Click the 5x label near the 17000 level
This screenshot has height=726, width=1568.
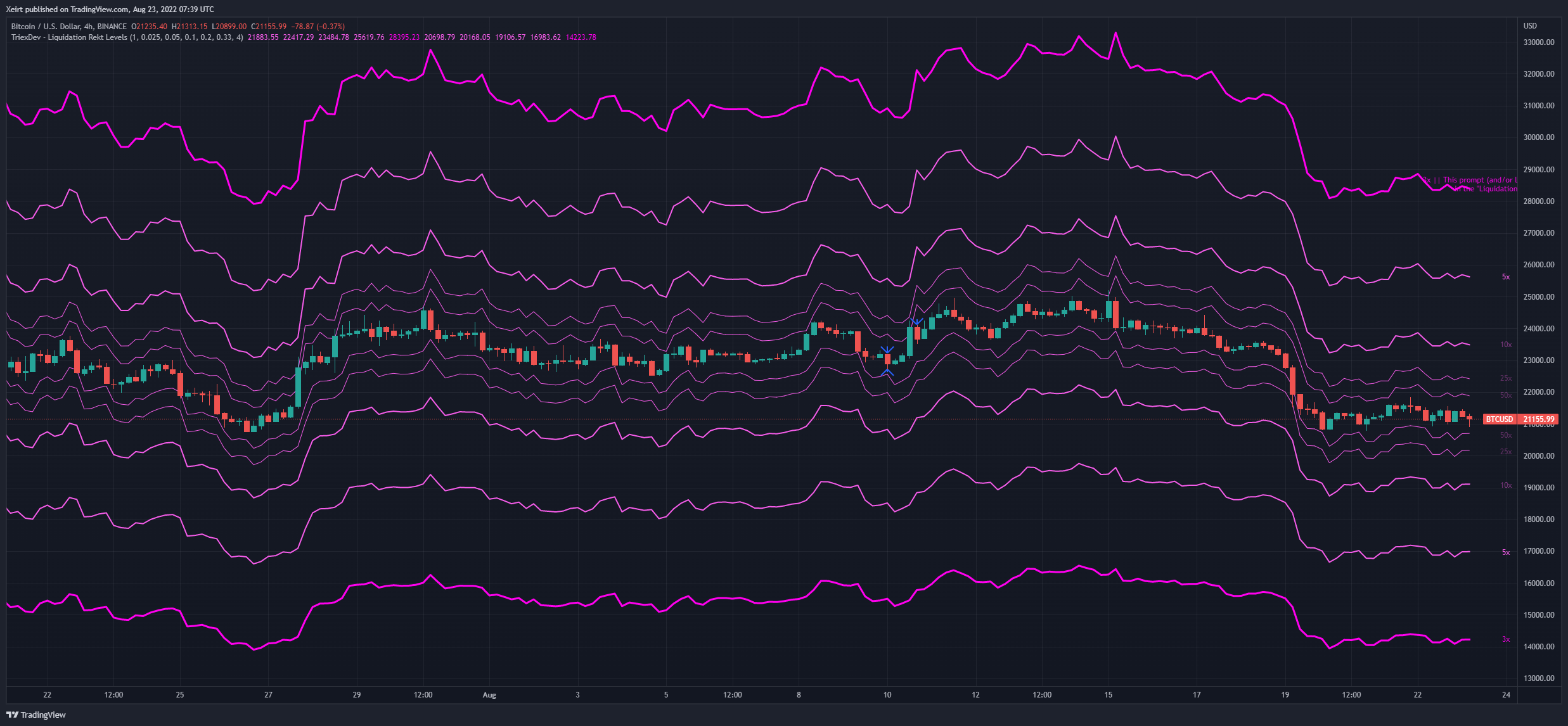[1506, 552]
